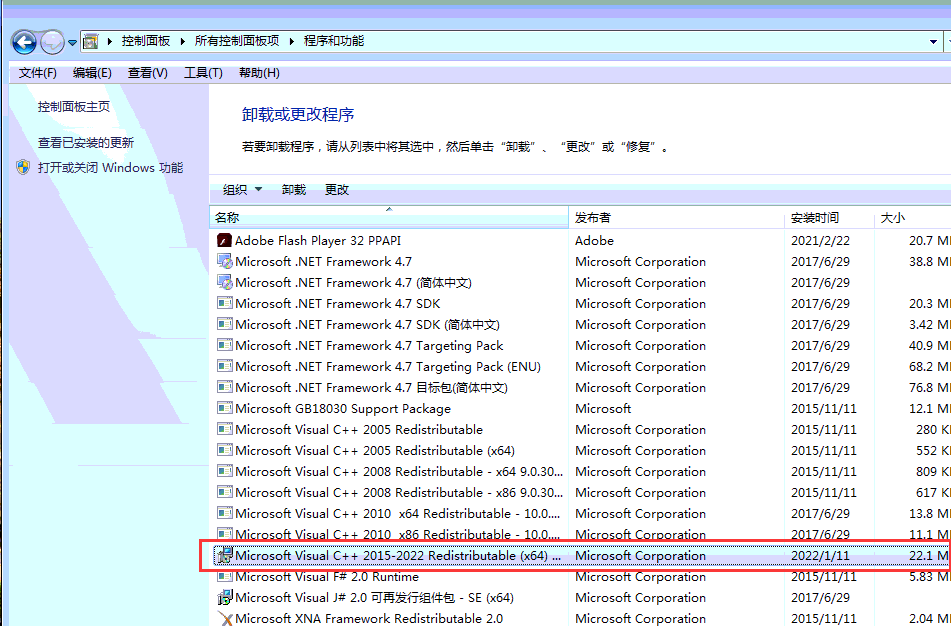Click icon of Visual C++ 2005 Redistributable
The height and width of the screenshot is (626, 951).
coord(224,429)
